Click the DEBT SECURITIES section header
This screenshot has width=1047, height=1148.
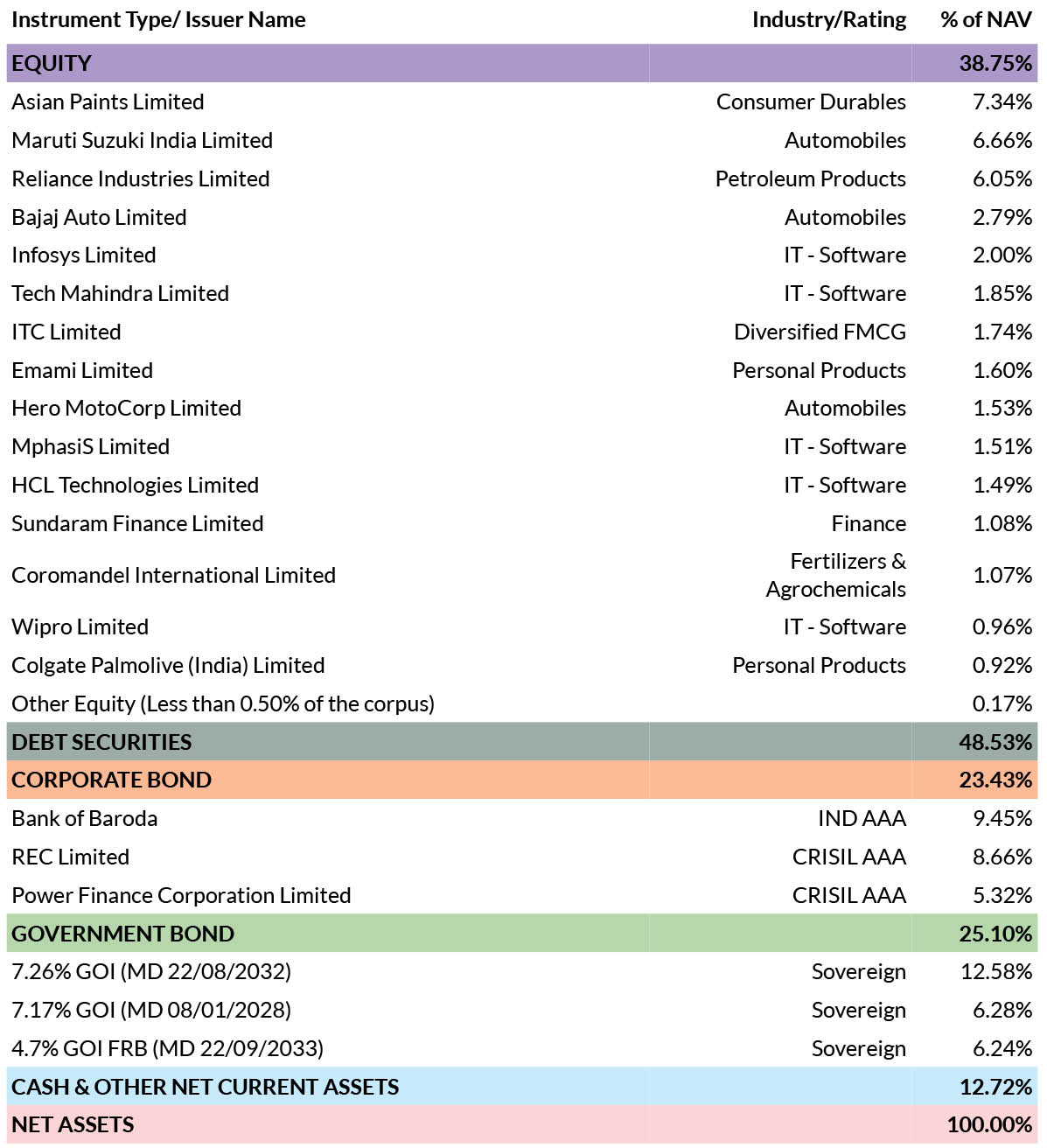coord(522,742)
